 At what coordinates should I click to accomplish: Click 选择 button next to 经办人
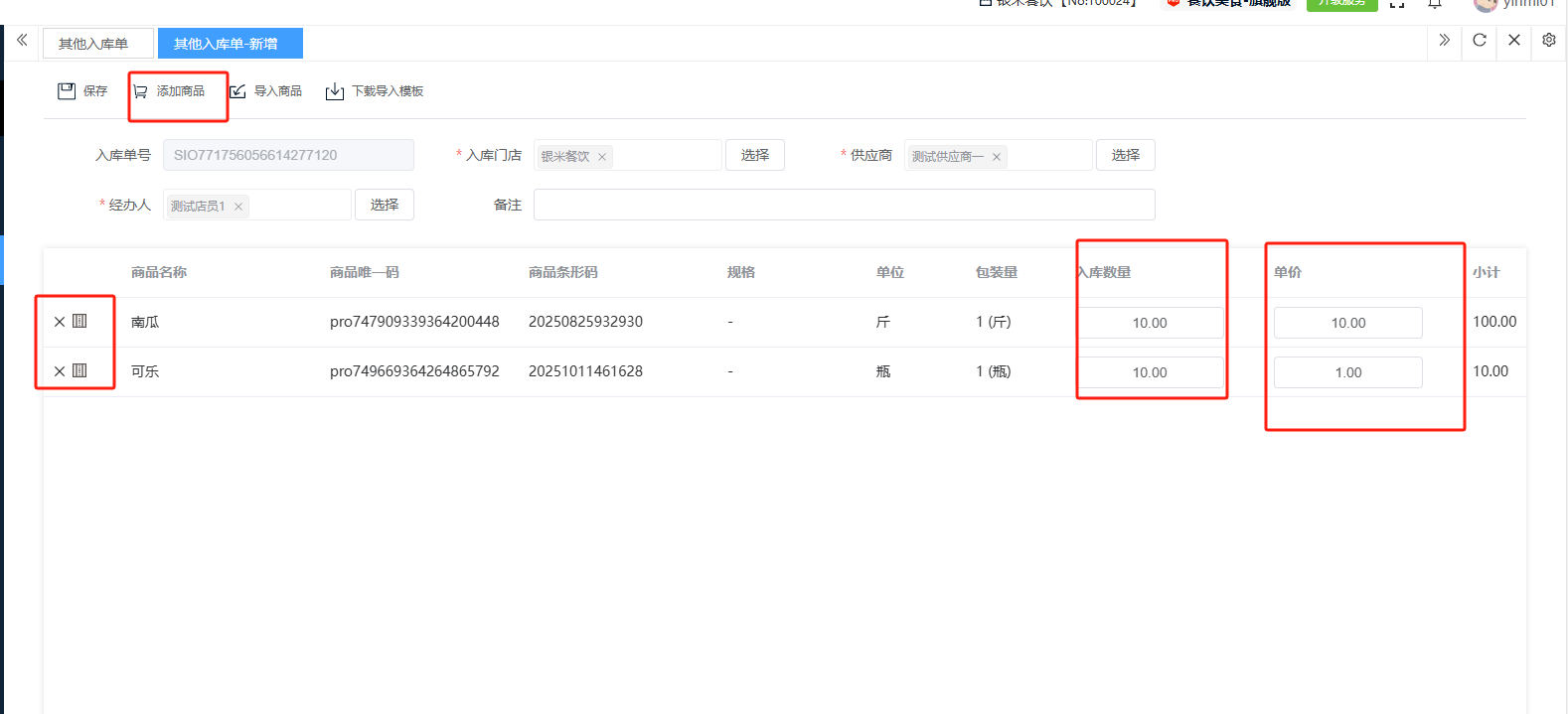tap(385, 205)
